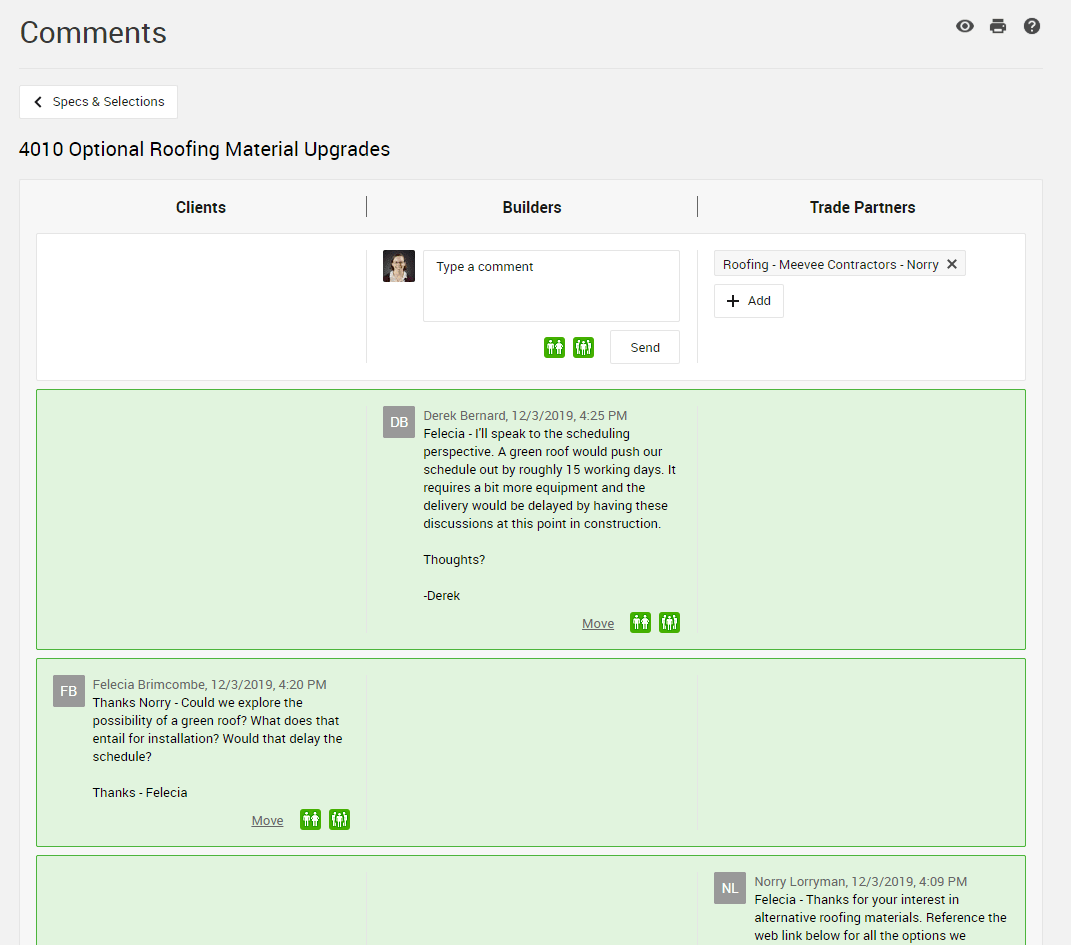The height and width of the screenshot is (945, 1071).
Task: Click in the Type a comment field
Action: click(551, 286)
